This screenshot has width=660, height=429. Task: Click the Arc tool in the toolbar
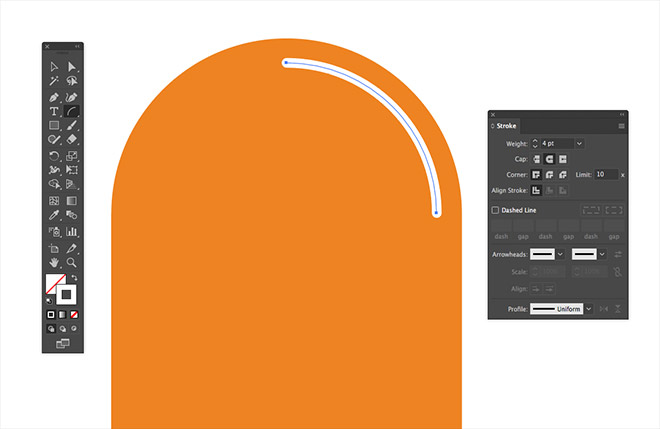pos(72,111)
